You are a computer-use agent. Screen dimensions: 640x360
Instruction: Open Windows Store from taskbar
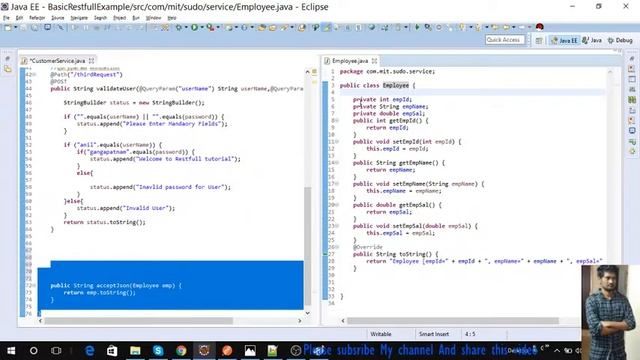point(112,351)
